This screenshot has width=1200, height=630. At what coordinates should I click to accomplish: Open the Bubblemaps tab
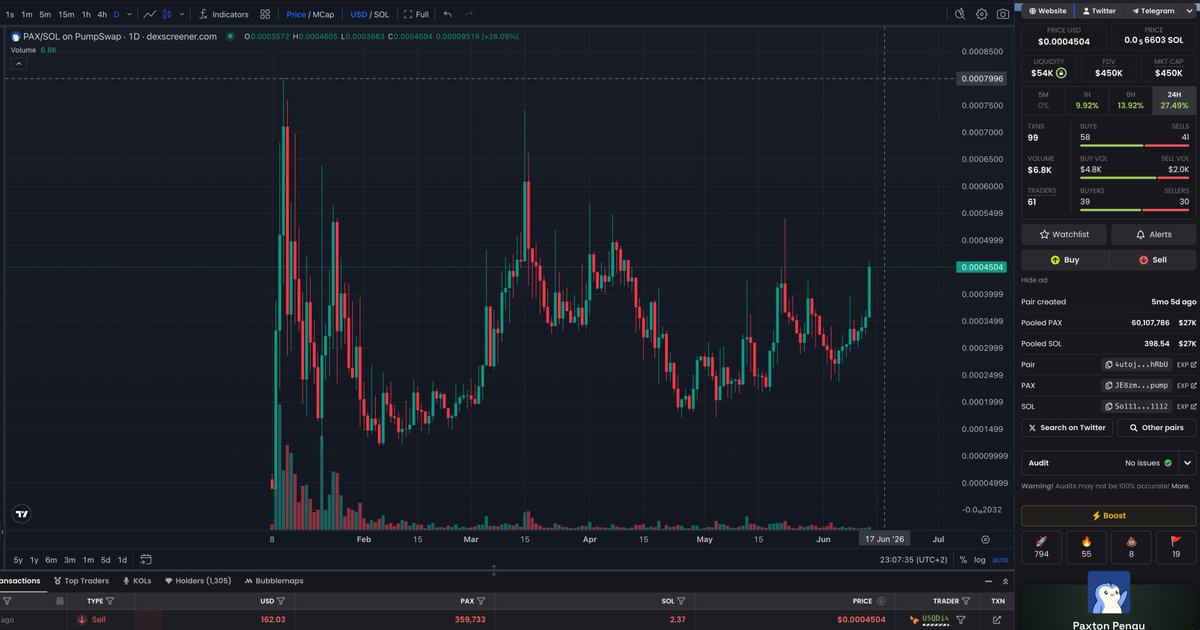(273, 580)
